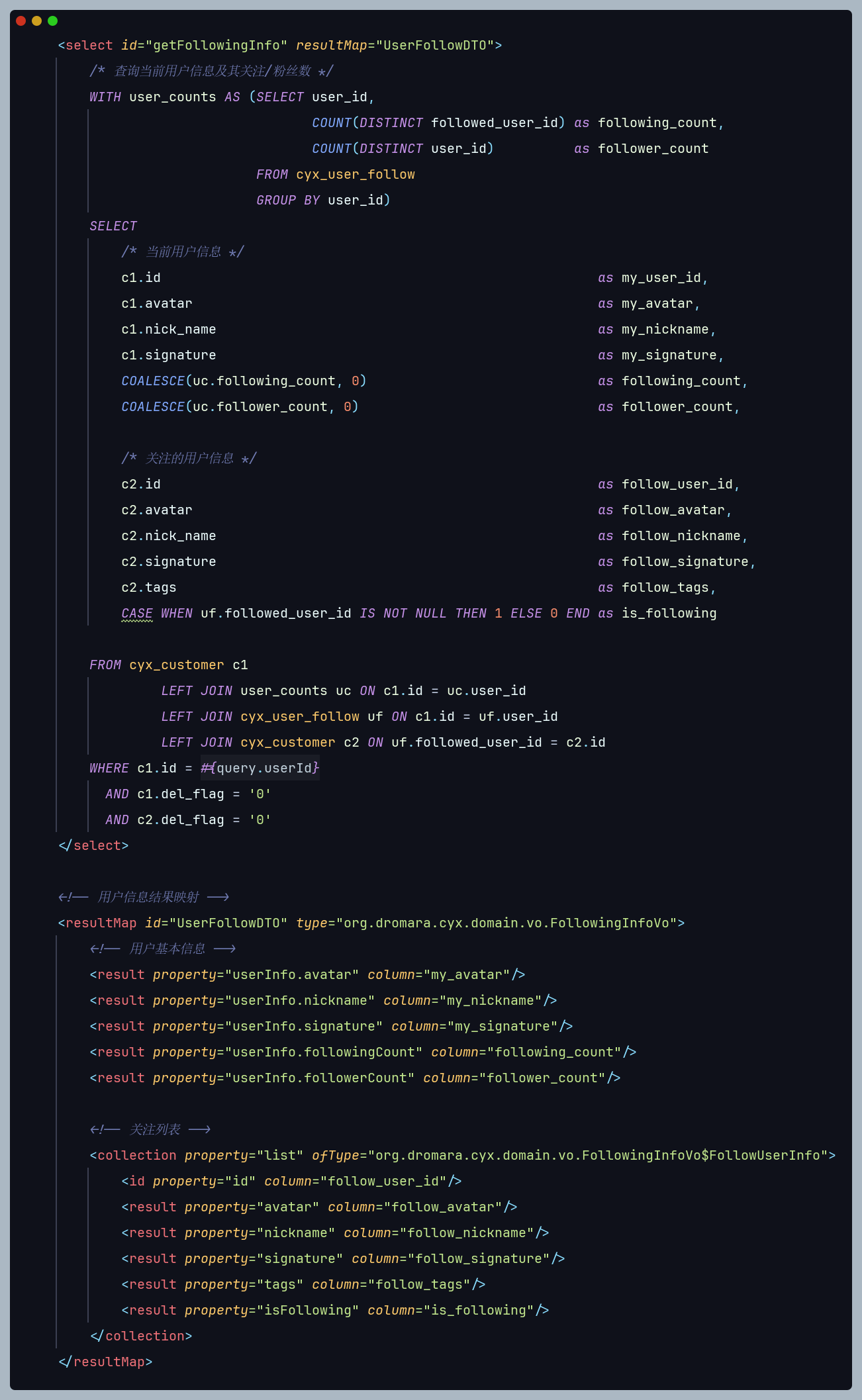Image resolution: width=862 pixels, height=1400 pixels.
Task: Click the closing "</resultMap>" tag
Action: [105, 1362]
